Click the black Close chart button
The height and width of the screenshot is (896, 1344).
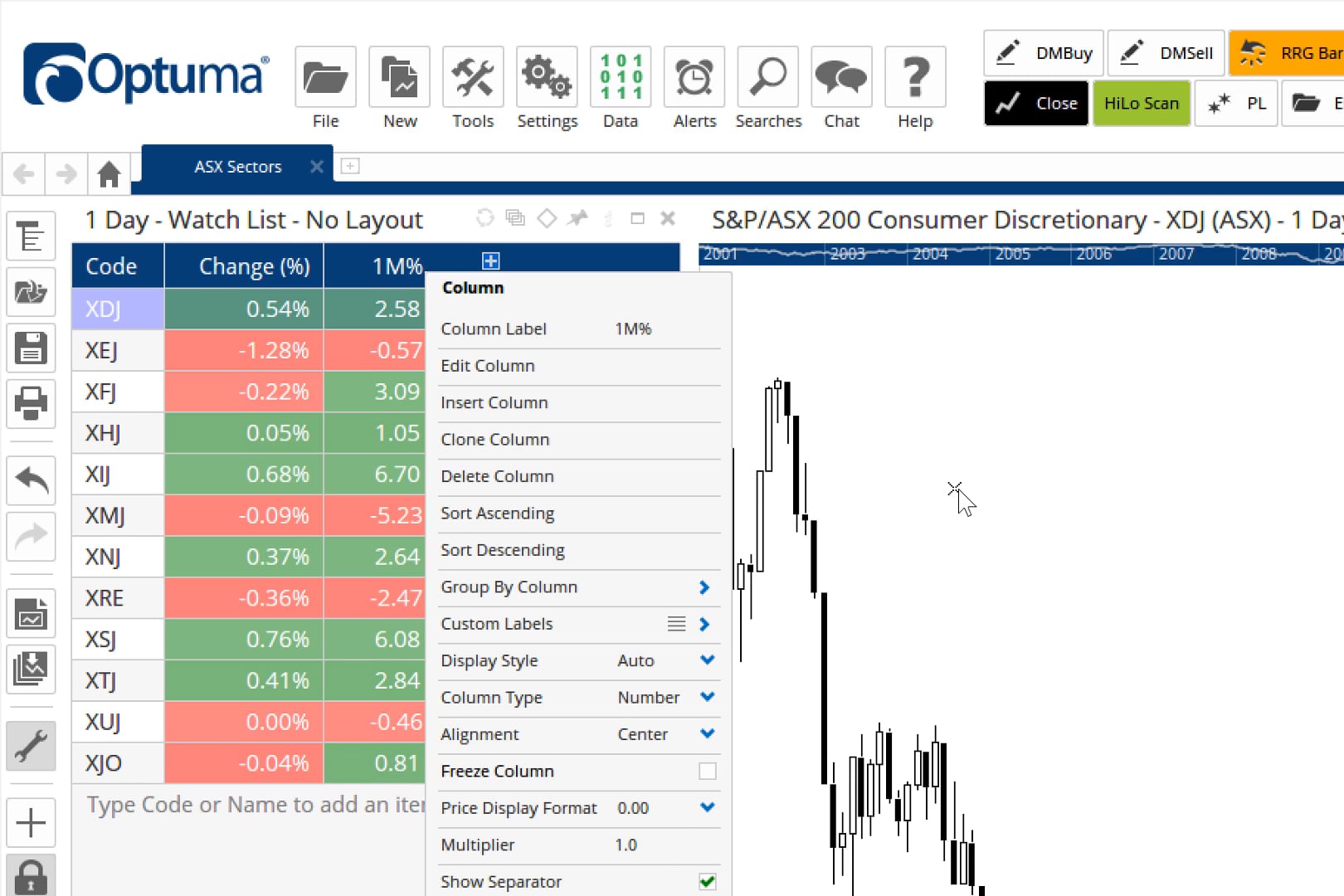tap(1036, 104)
